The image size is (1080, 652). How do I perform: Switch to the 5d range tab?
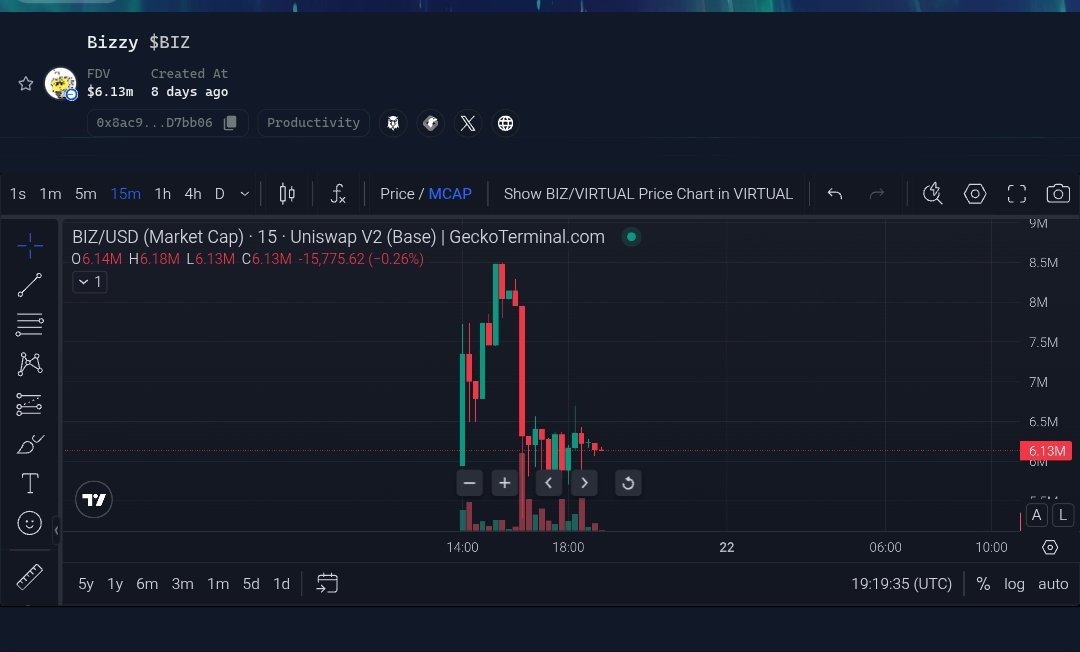coord(251,583)
